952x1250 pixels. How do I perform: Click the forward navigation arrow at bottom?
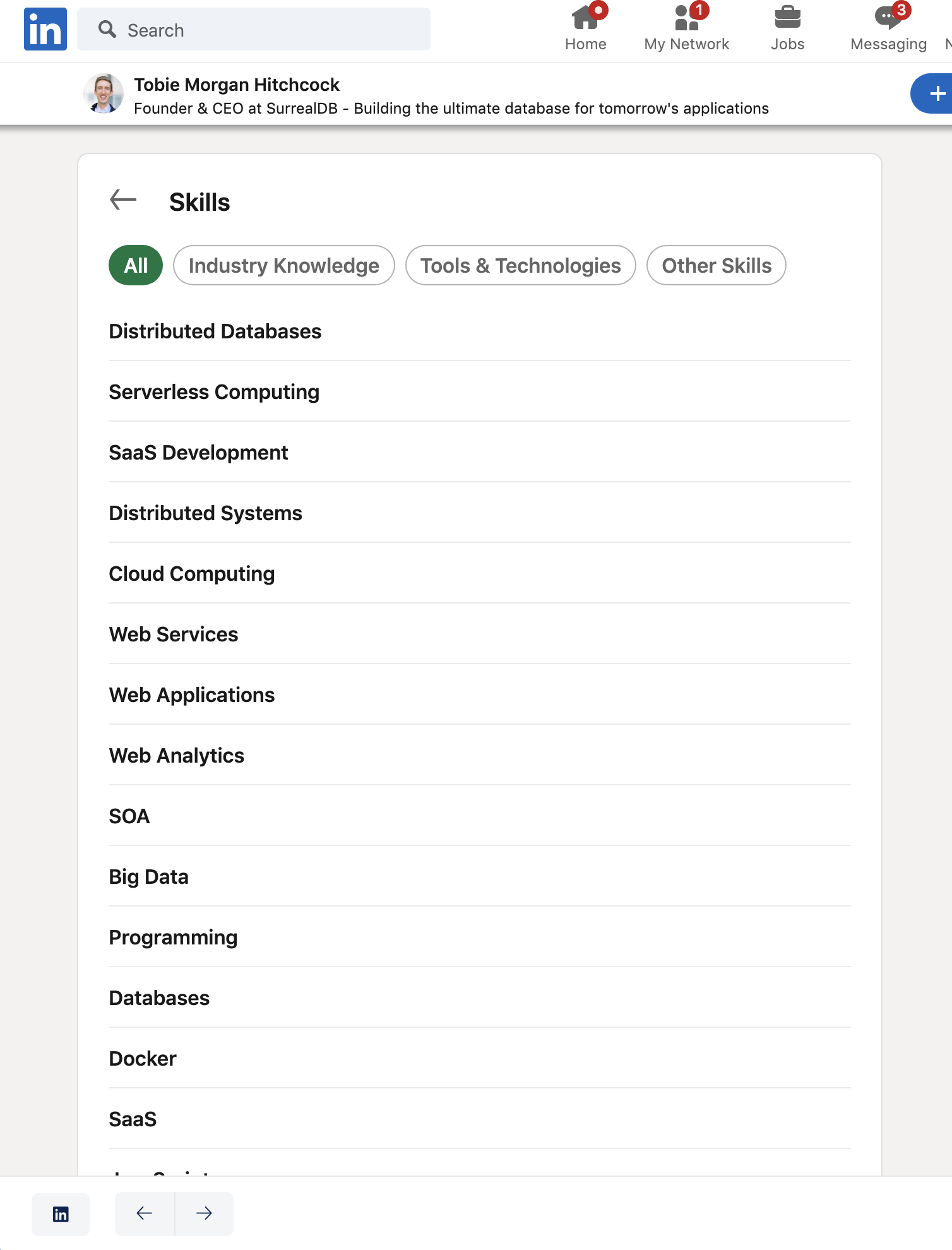pos(203,1213)
